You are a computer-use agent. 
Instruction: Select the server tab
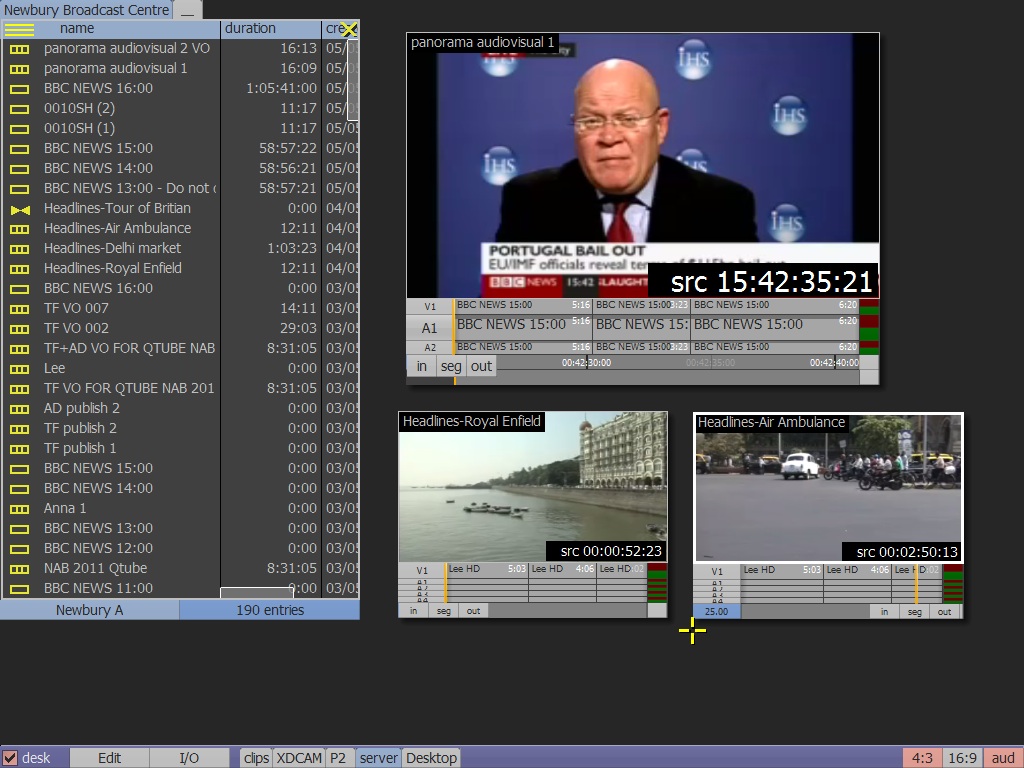(378, 758)
